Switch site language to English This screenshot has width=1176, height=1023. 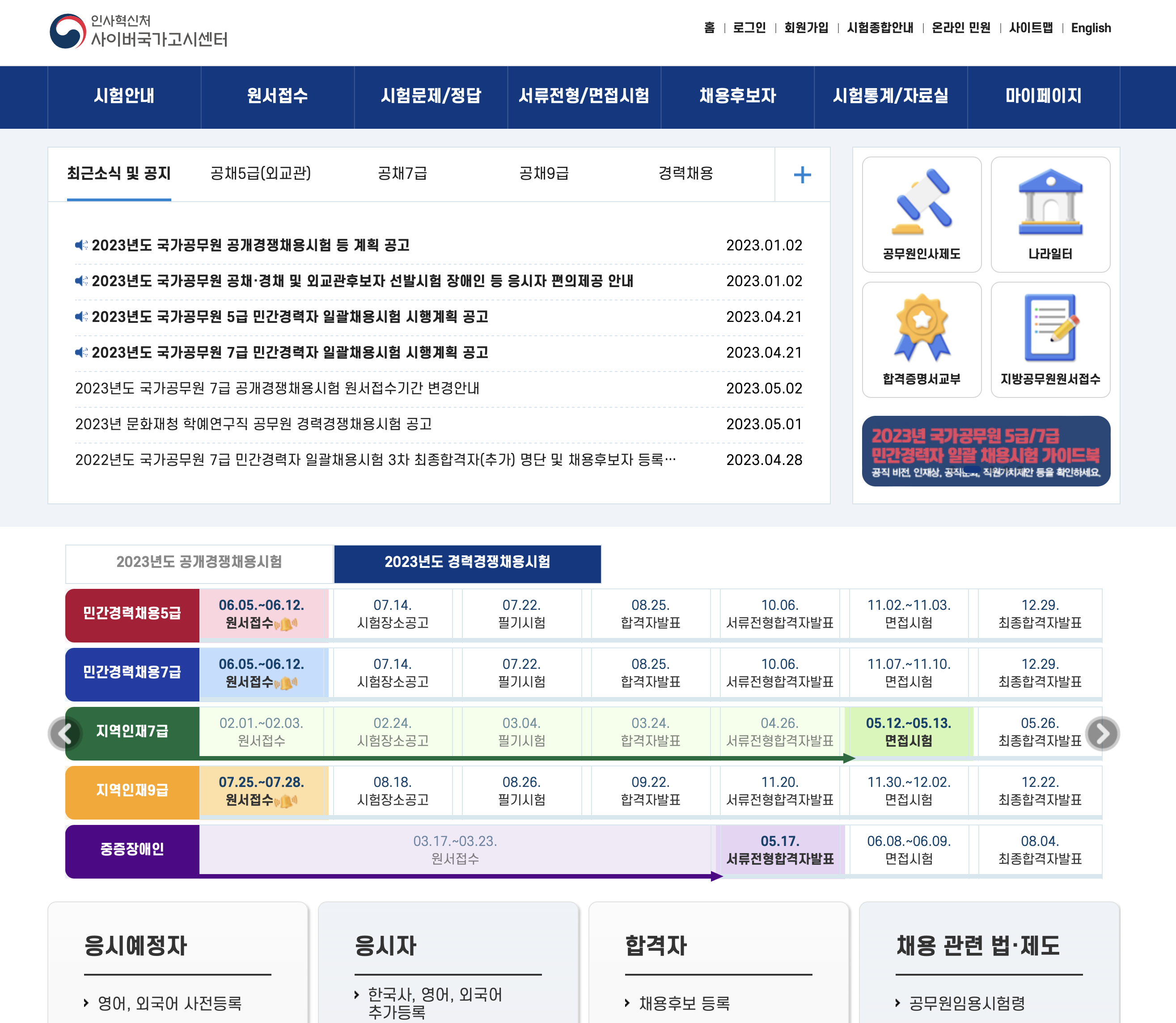click(1091, 27)
